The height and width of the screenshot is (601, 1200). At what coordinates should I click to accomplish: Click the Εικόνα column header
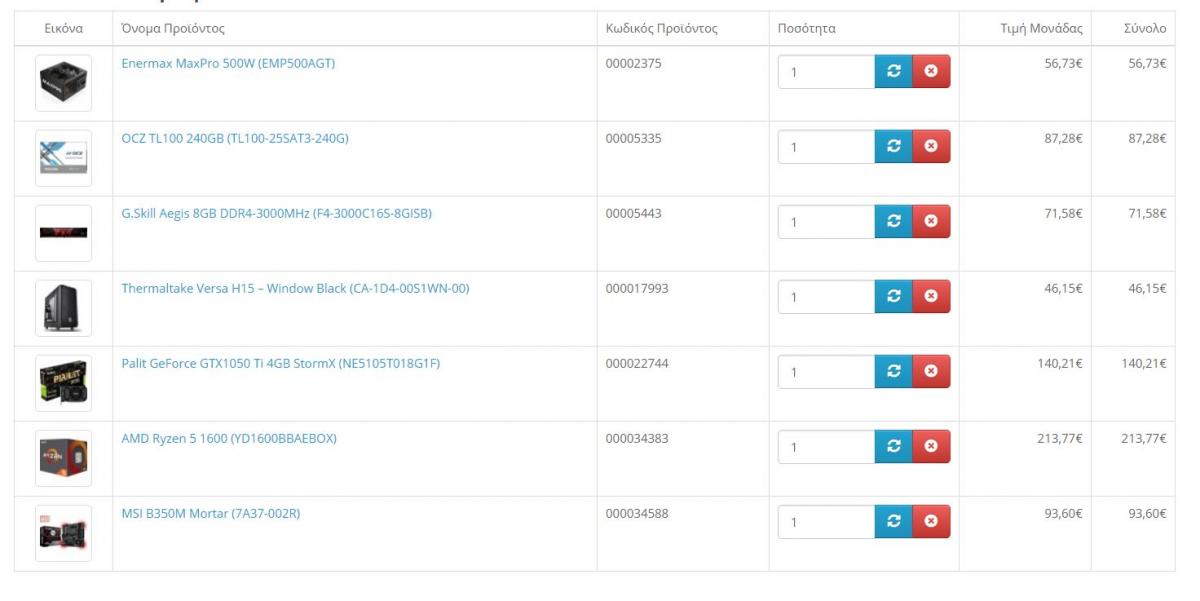coord(64,28)
